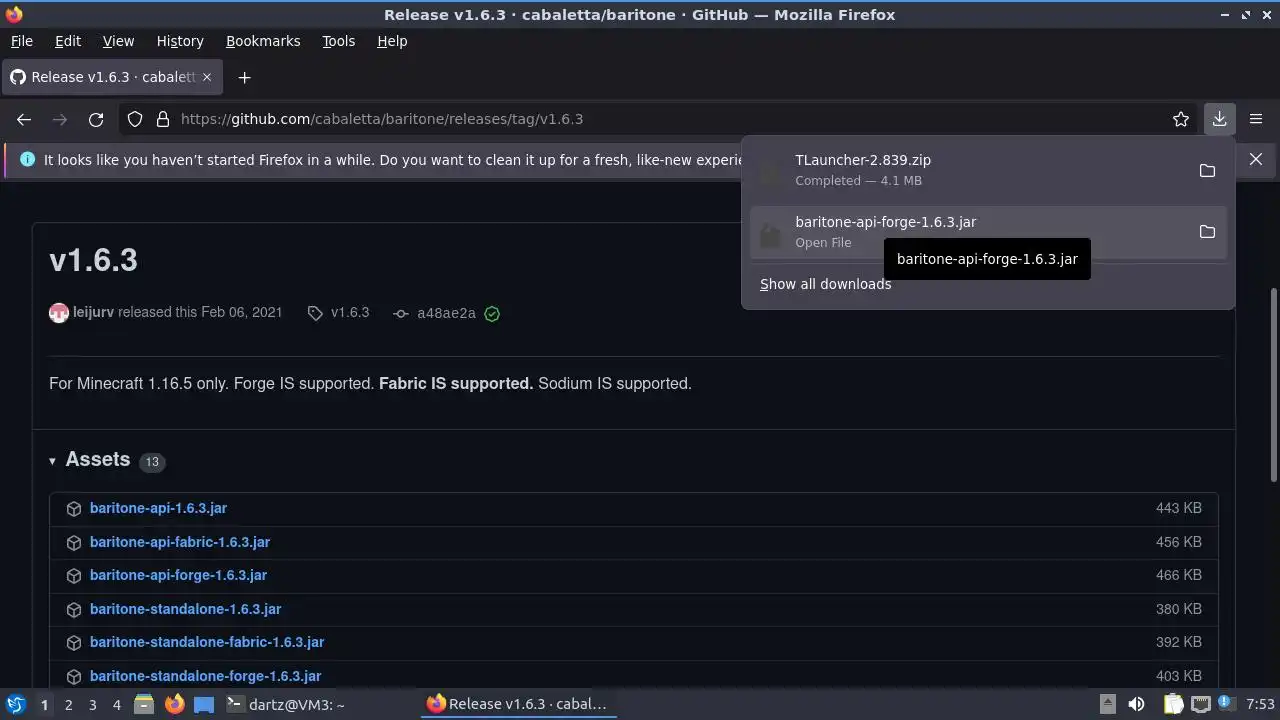Close the Release v1.6.3 tab
Viewport: 1280px width, 720px height.
(x=207, y=77)
